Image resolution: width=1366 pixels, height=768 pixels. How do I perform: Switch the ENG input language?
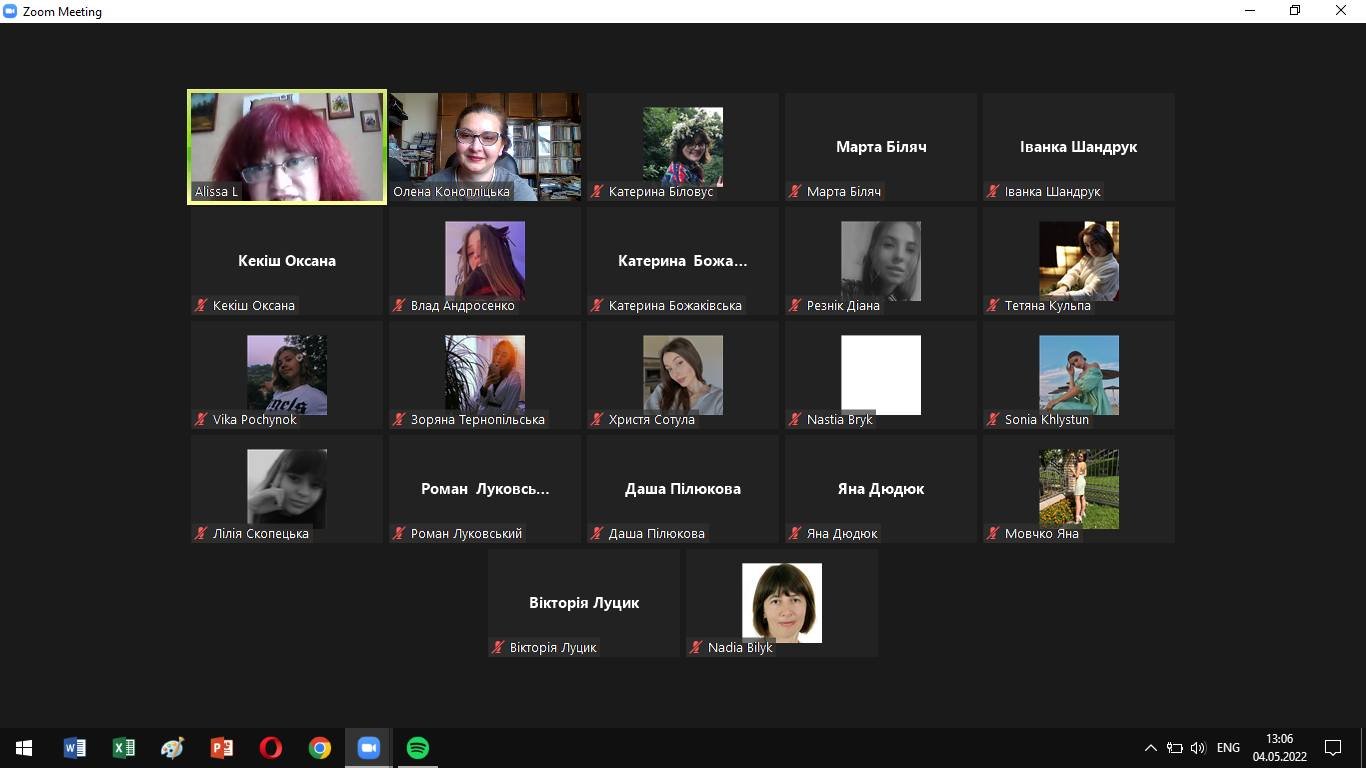(1228, 748)
